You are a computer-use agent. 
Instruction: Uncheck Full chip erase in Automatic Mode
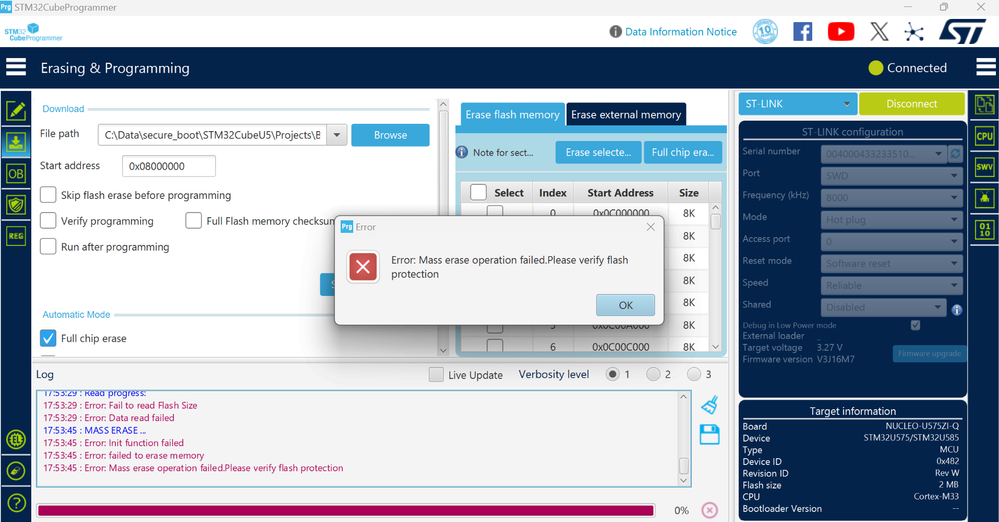(48, 338)
